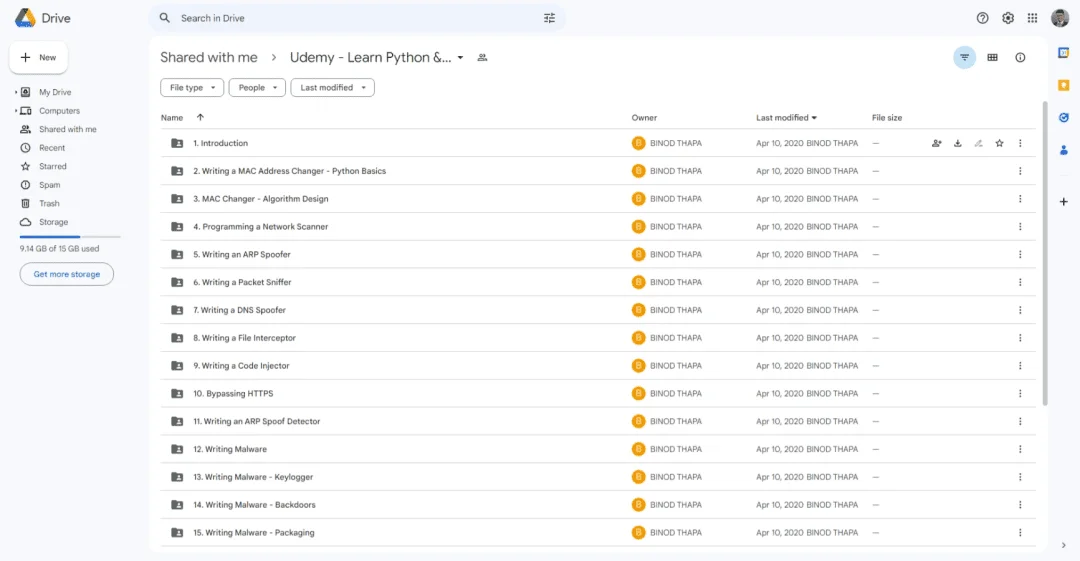The image size is (1080, 561).
Task: Open the Settings gear
Action: pyautogui.click(x=1008, y=18)
